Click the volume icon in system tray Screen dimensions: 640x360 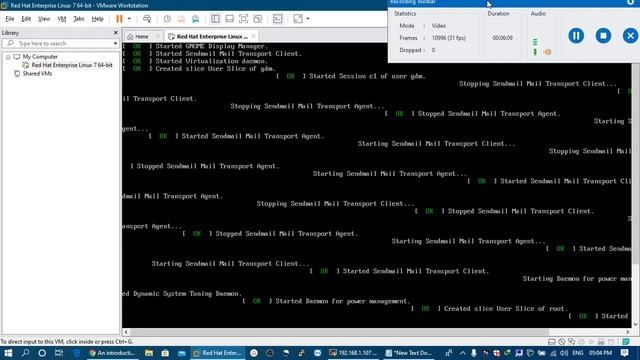click(x=564, y=353)
